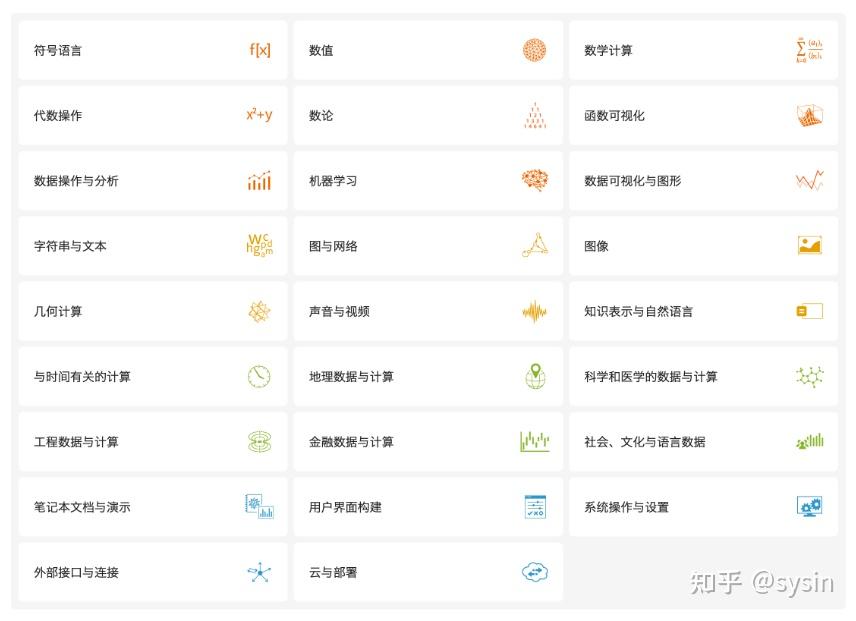The image size is (856, 621).
Task: Select the 符号语言 f[x] icon
Action: (259, 50)
